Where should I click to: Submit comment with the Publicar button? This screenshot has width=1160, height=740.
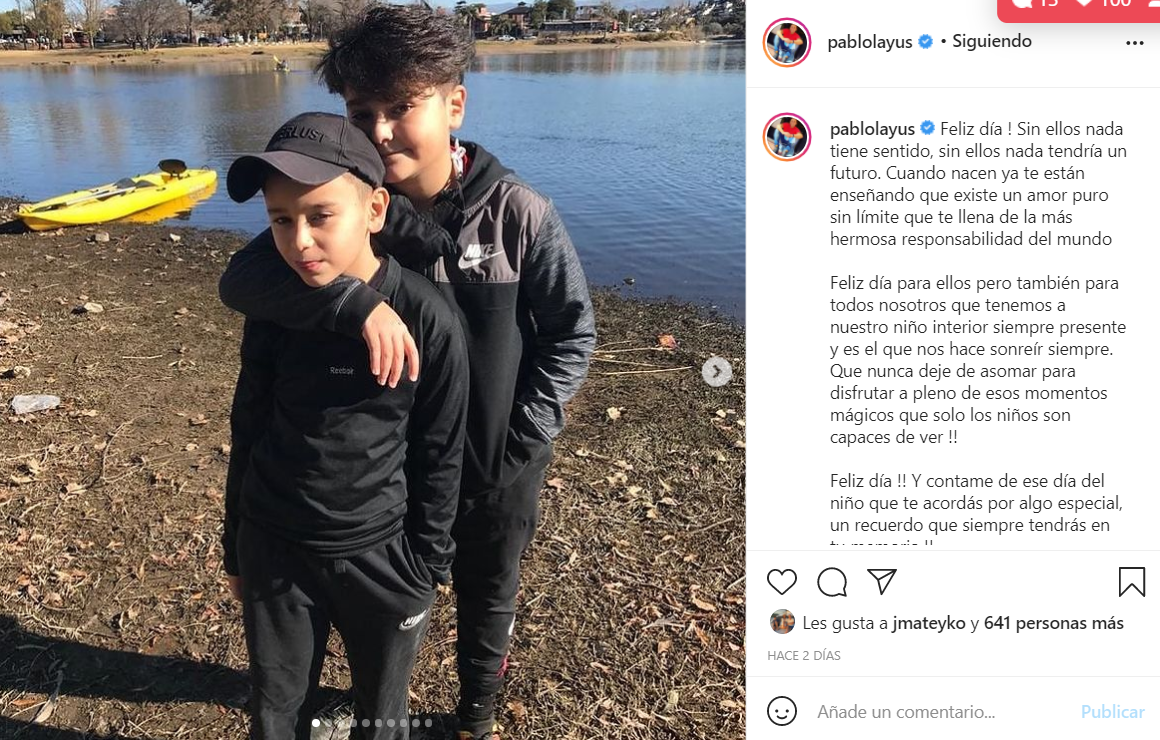[x=1113, y=712]
